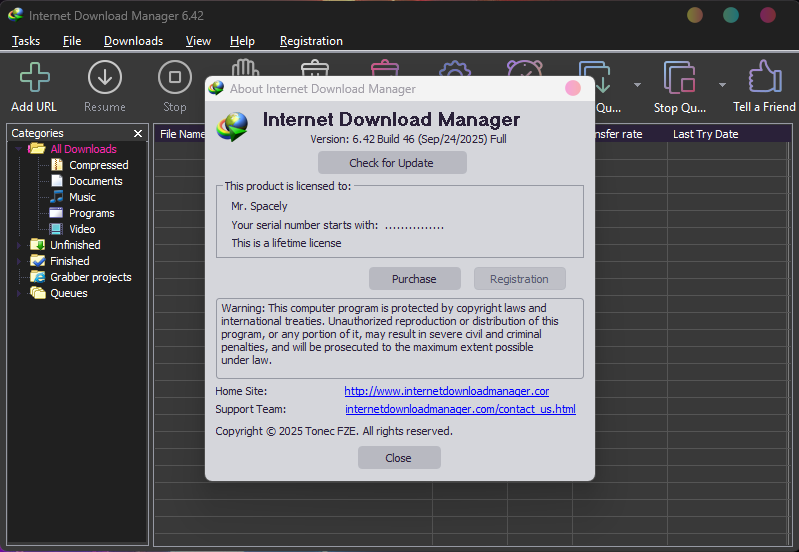Click the Version 6.42 Build 46 text

point(408,139)
